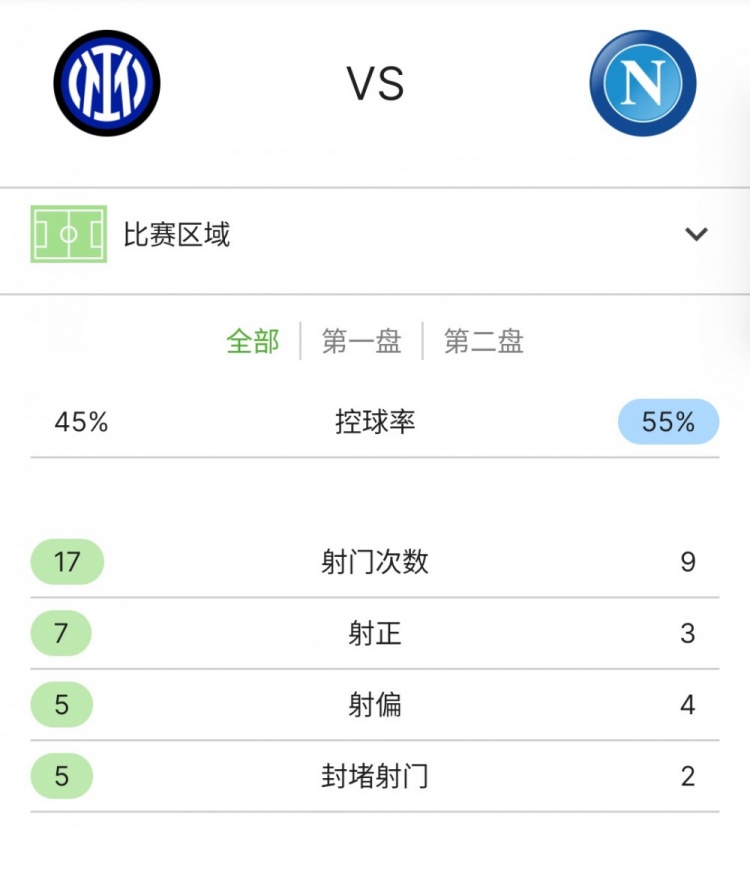This screenshot has width=750, height=871.
Task: Select the 封堵射门 stat label
Action: 375,776
